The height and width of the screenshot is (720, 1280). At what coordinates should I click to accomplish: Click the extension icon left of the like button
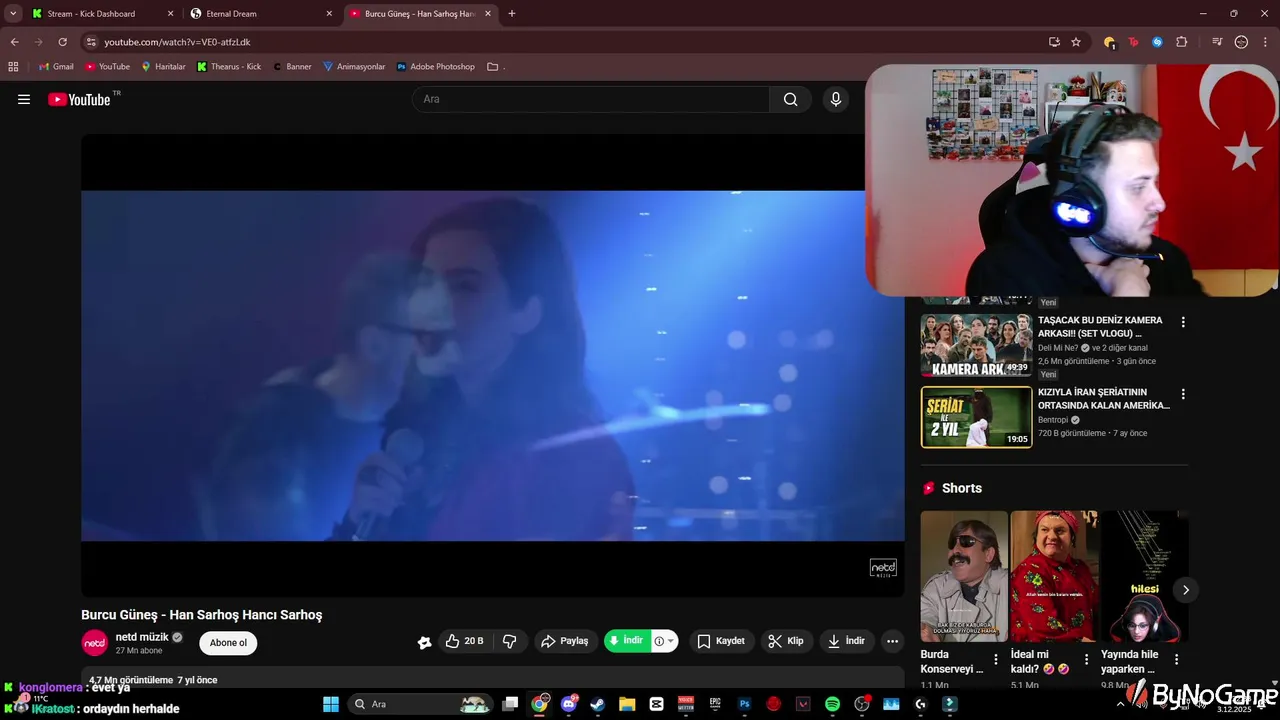424,642
